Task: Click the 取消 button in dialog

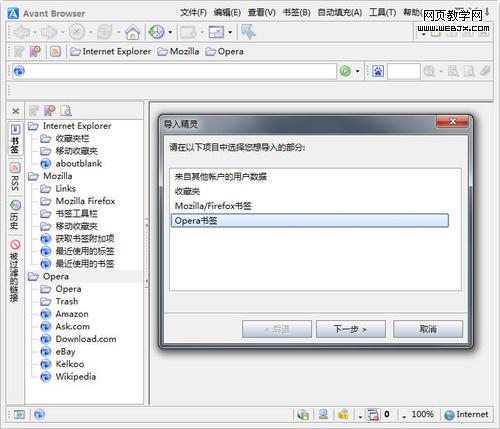Action: click(x=428, y=329)
